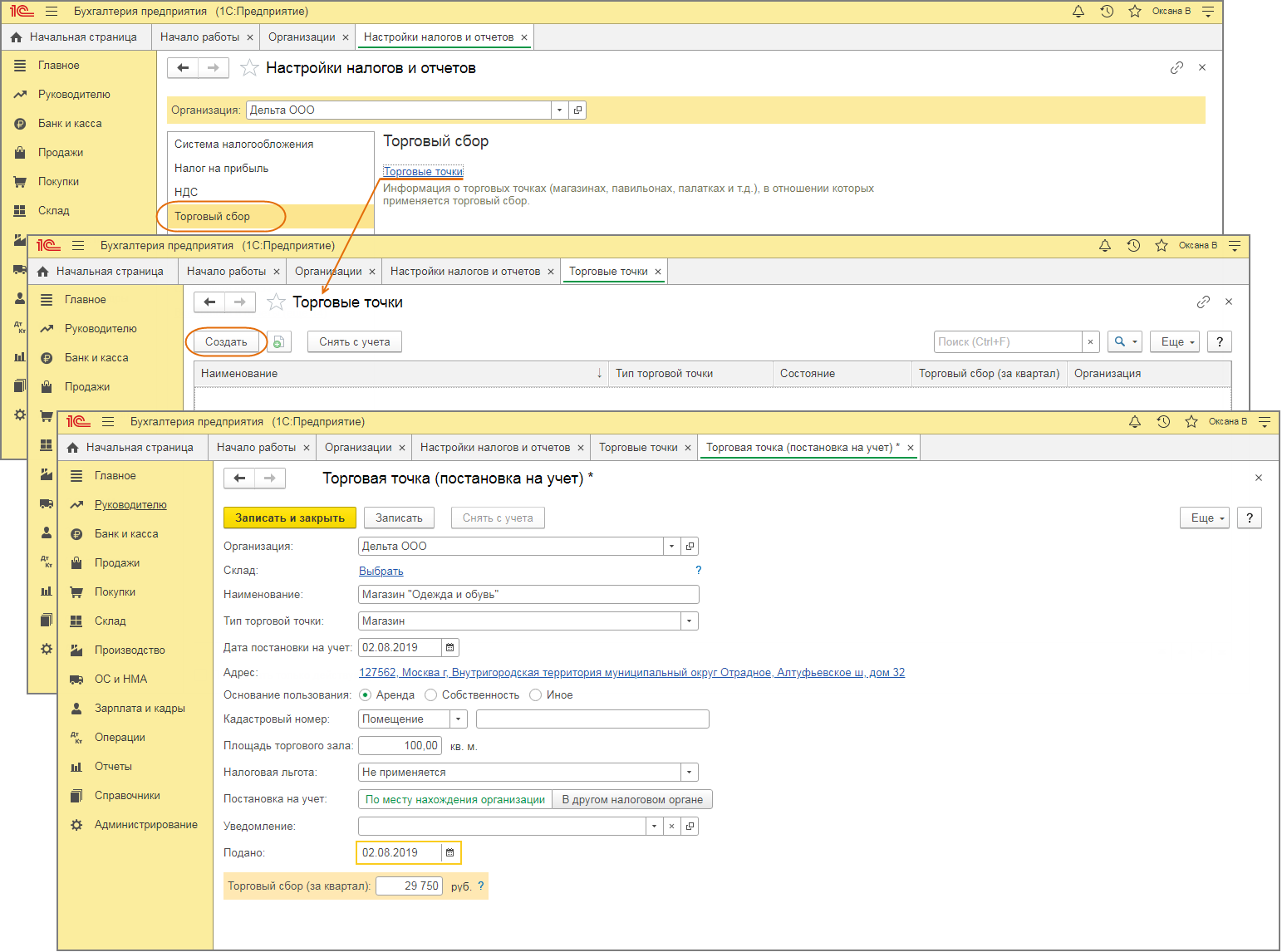
Task: Click Выбрать link for Склад
Action: click(x=381, y=571)
